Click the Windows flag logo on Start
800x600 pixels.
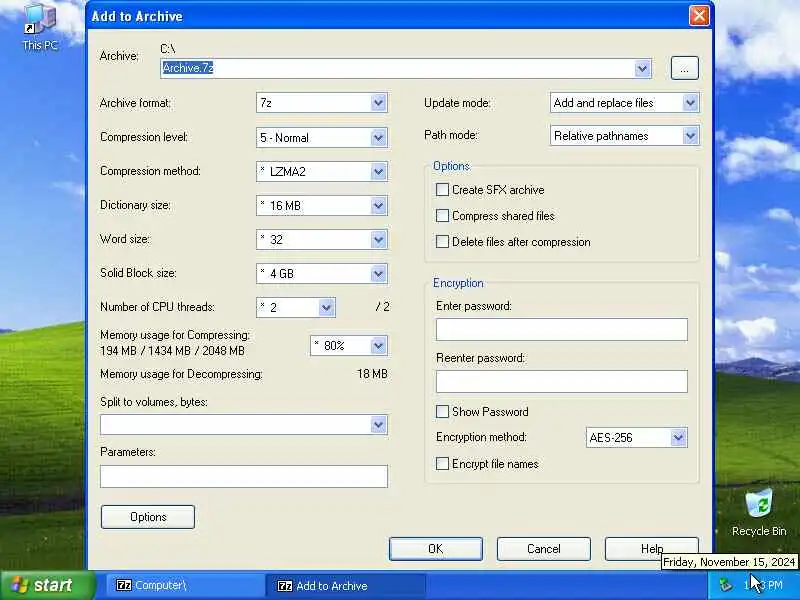19,586
